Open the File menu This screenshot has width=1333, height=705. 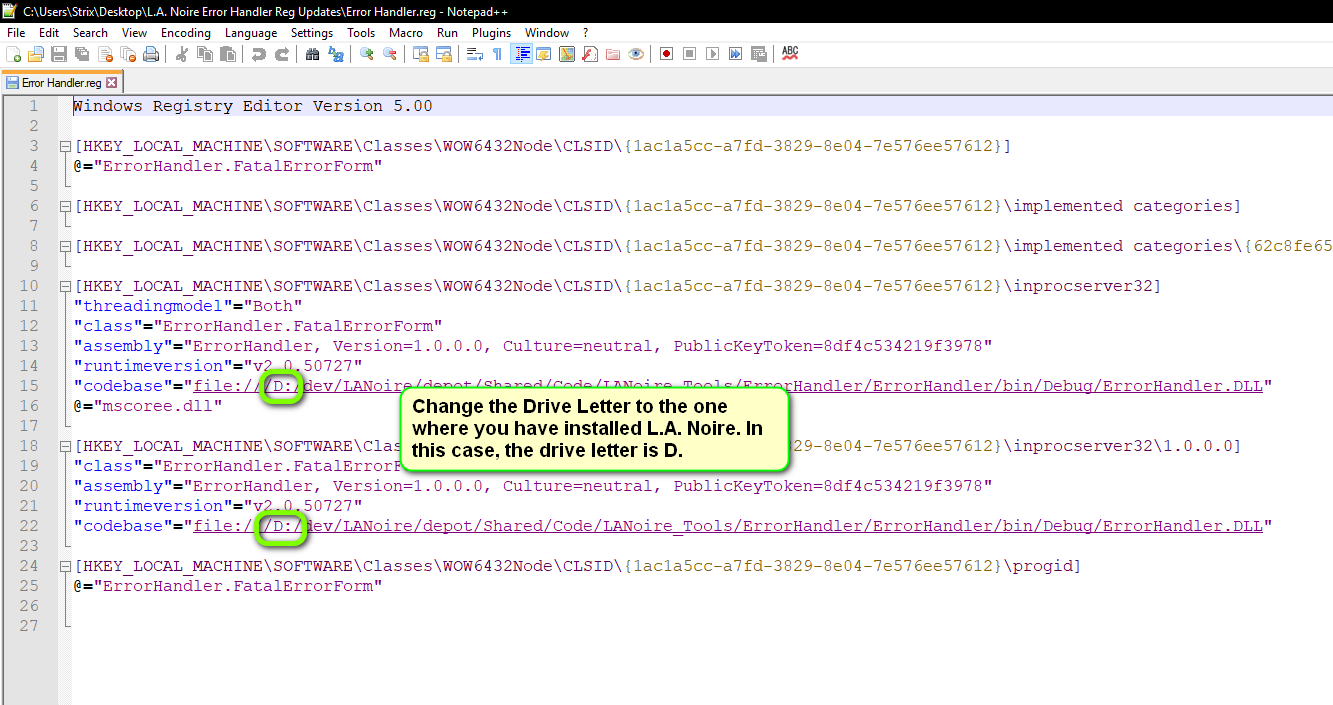(16, 33)
